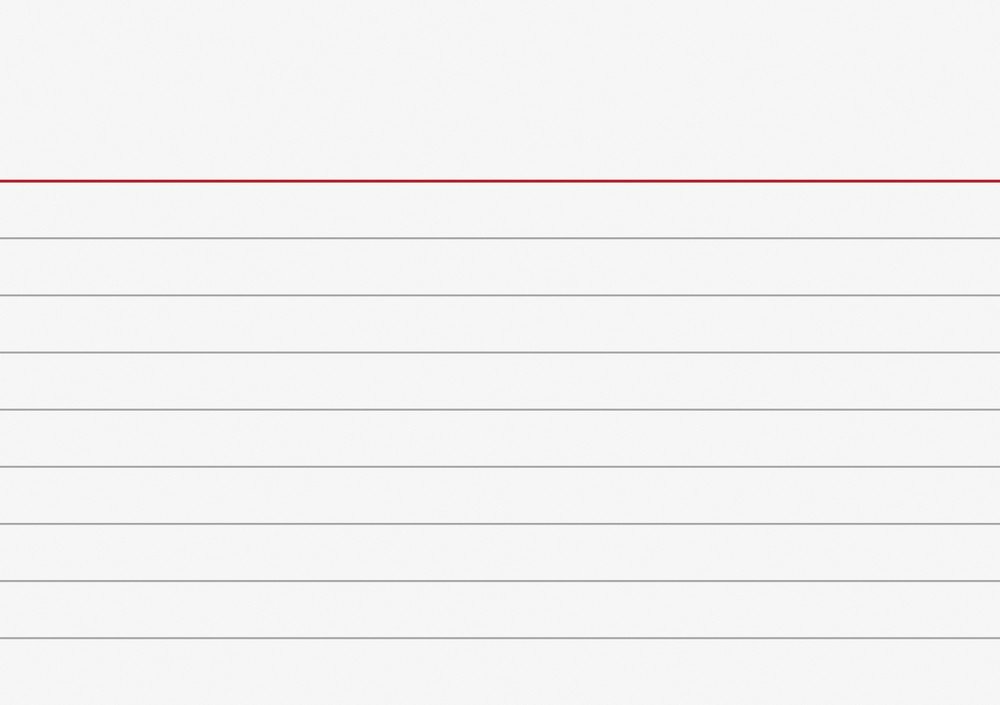Click the row between sixth and seventh gray lines
This screenshot has width=1000, height=705.
point(500,553)
